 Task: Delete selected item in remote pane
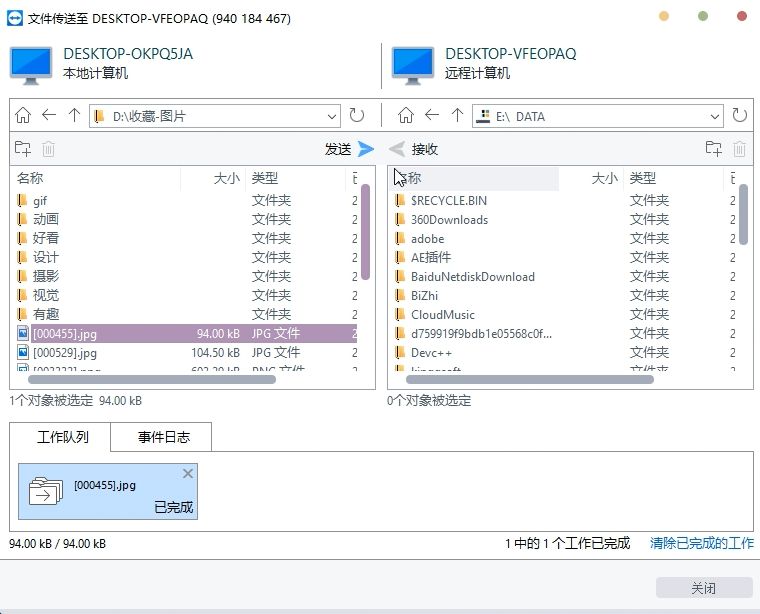point(739,149)
